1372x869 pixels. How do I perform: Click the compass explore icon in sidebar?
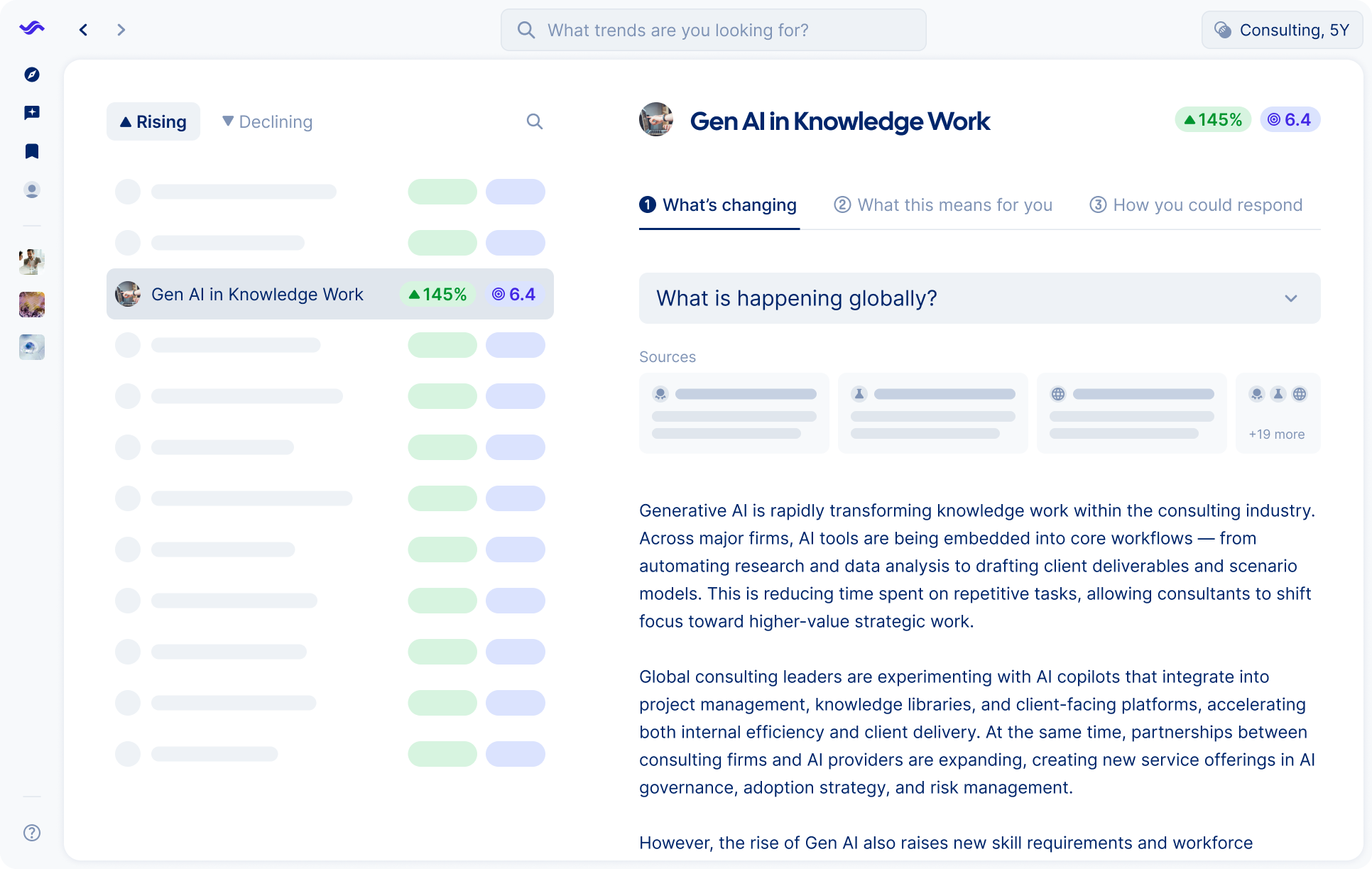[32, 75]
